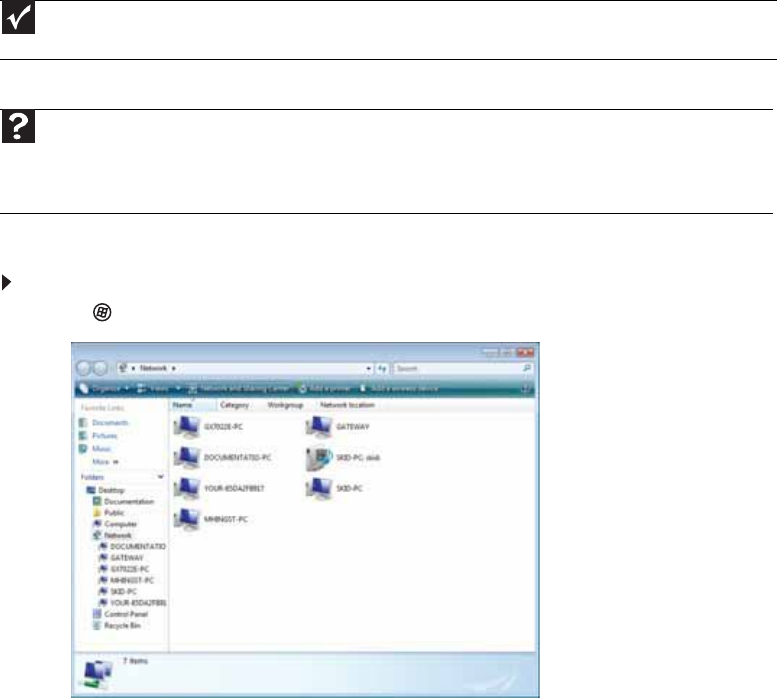Select Documentation in the Folders tree
The height and width of the screenshot is (698, 777).
[x=129, y=501]
